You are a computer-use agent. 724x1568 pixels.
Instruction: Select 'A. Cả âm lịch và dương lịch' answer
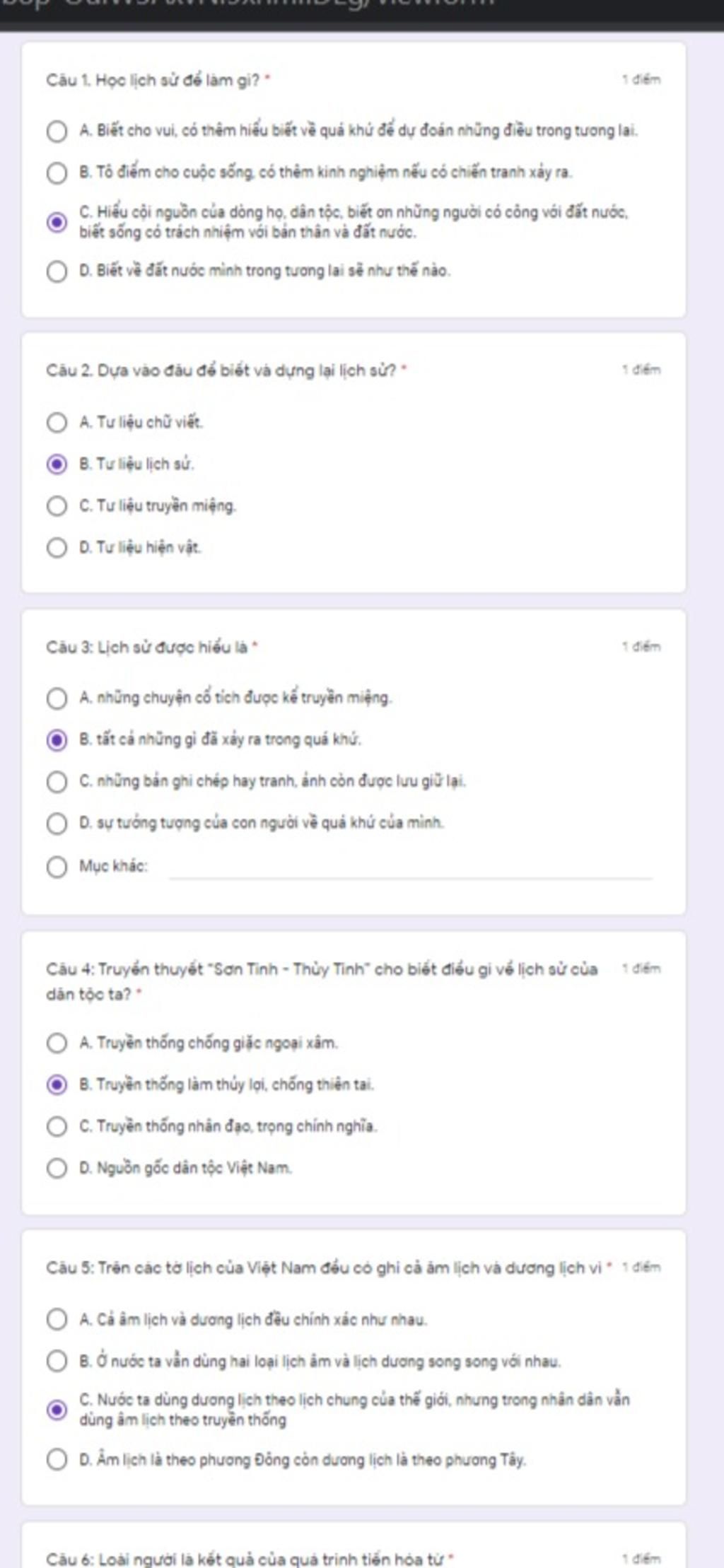pyautogui.click(x=57, y=1319)
